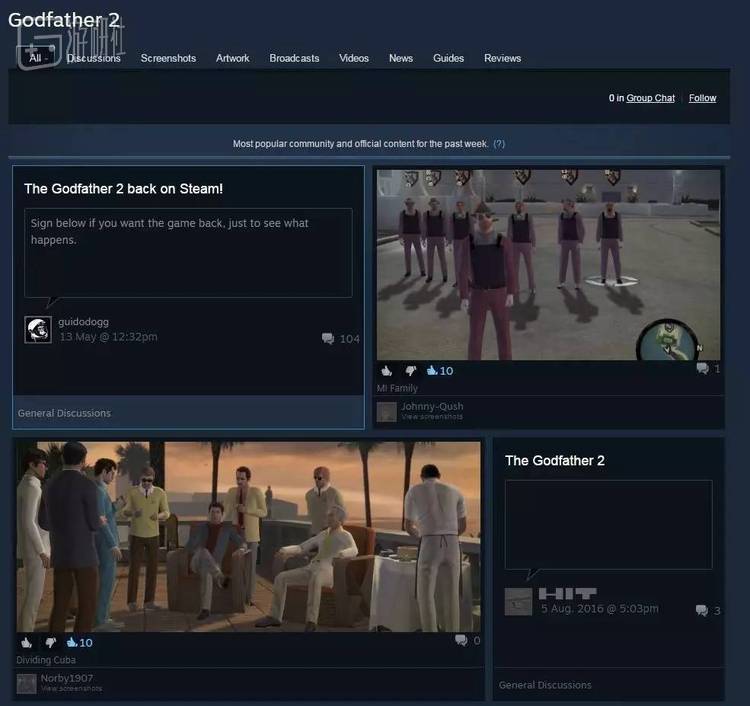This screenshot has height=706, width=750.
Task: Switch to the Discussions tab
Action: (94, 58)
